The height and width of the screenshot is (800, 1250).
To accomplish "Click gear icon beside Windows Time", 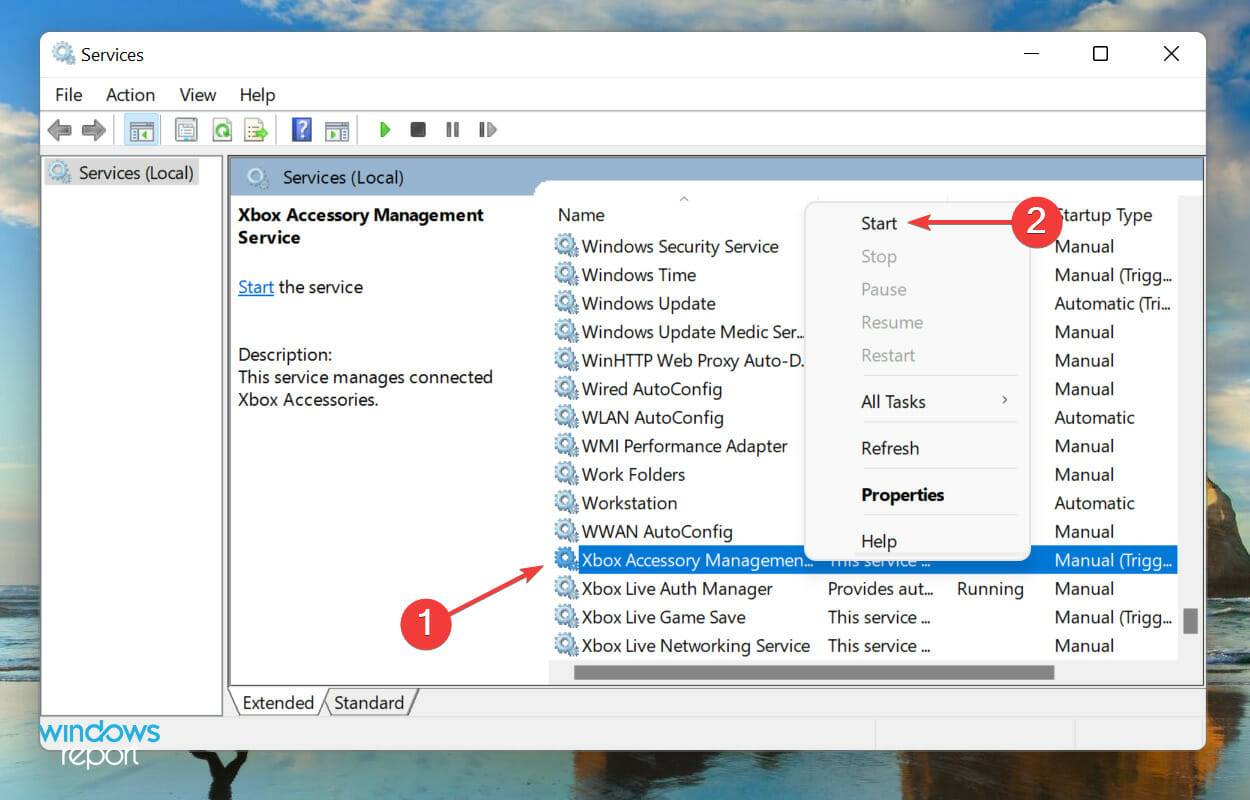I will coord(566,274).
